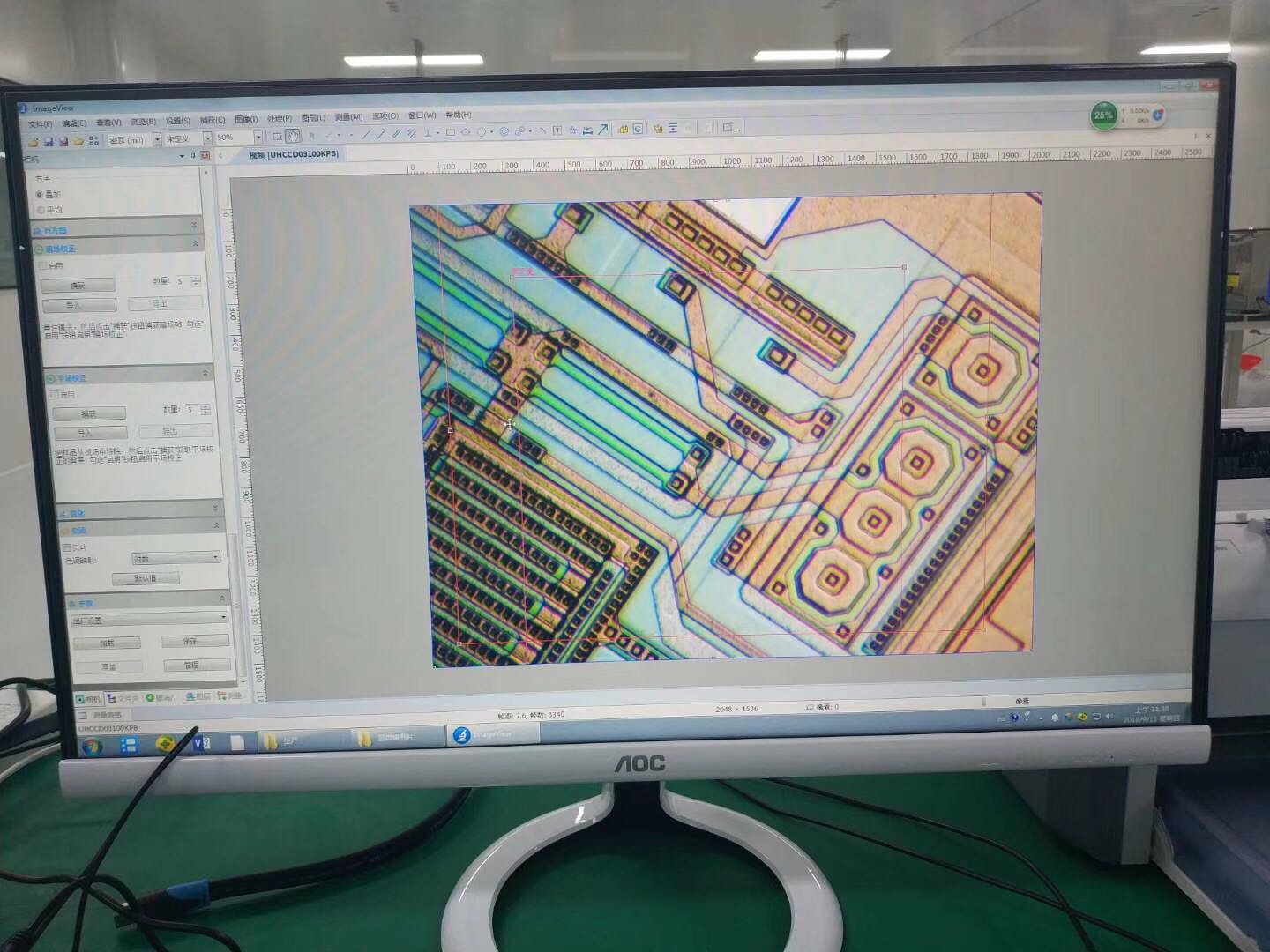Click 捕获 button under 暗场校正
Image resolution: width=1270 pixels, height=952 pixels.
coord(78,286)
